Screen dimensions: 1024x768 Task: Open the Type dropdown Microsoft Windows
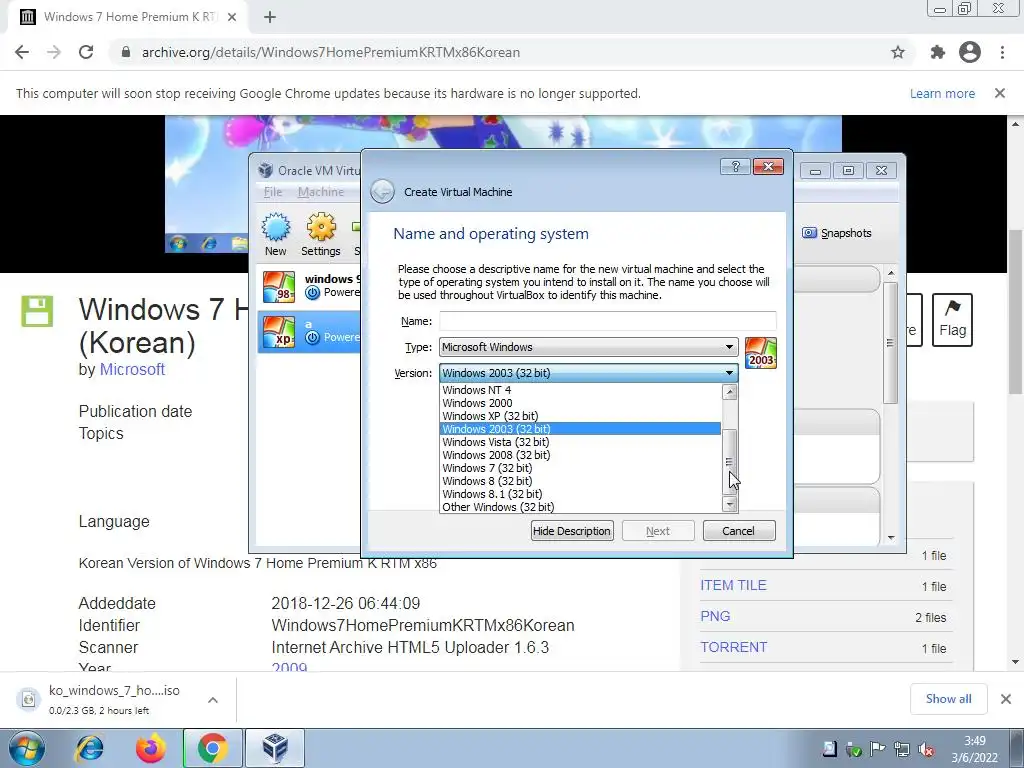point(588,347)
